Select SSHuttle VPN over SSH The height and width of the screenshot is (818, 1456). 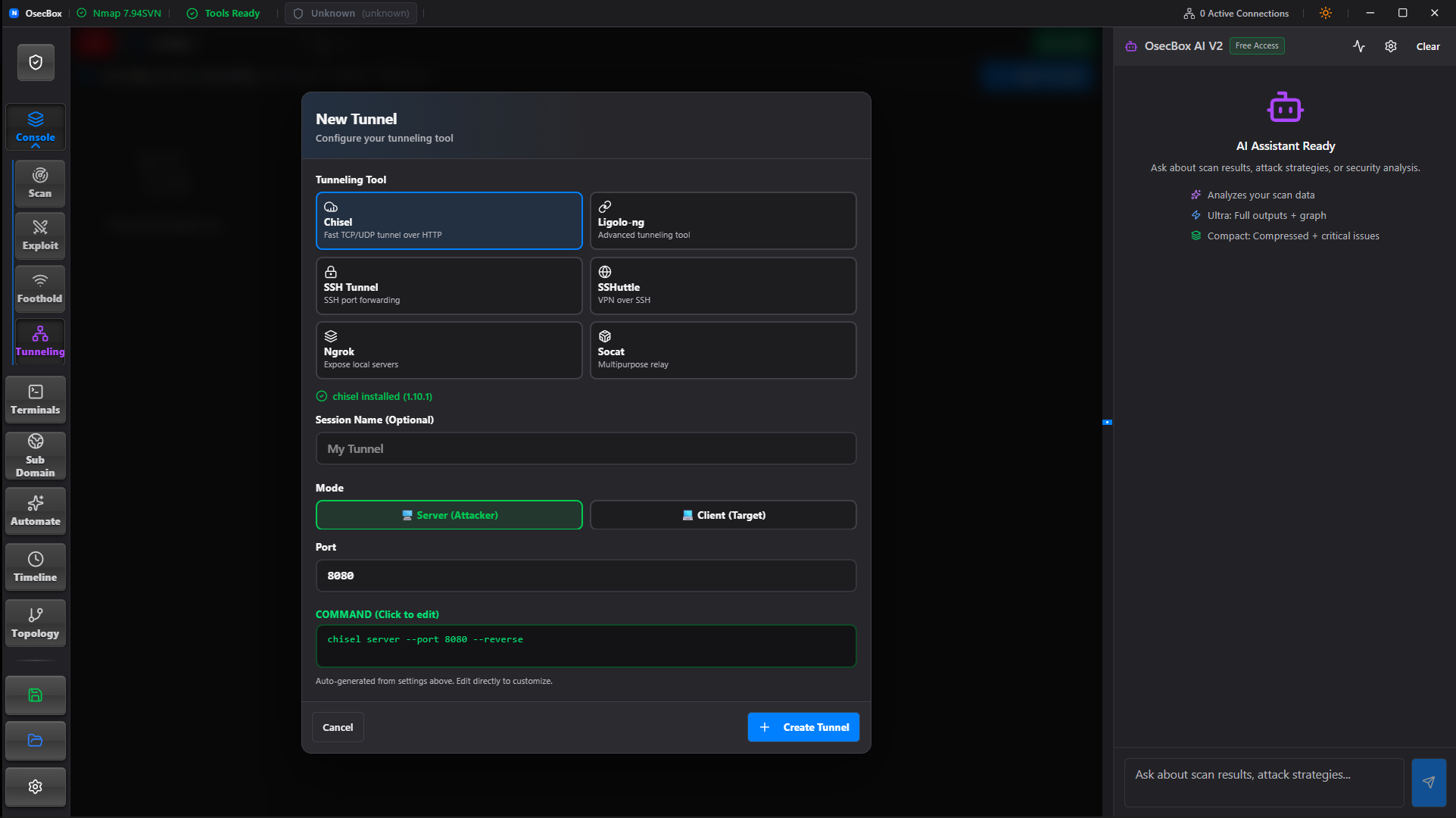tap(723, 286)
